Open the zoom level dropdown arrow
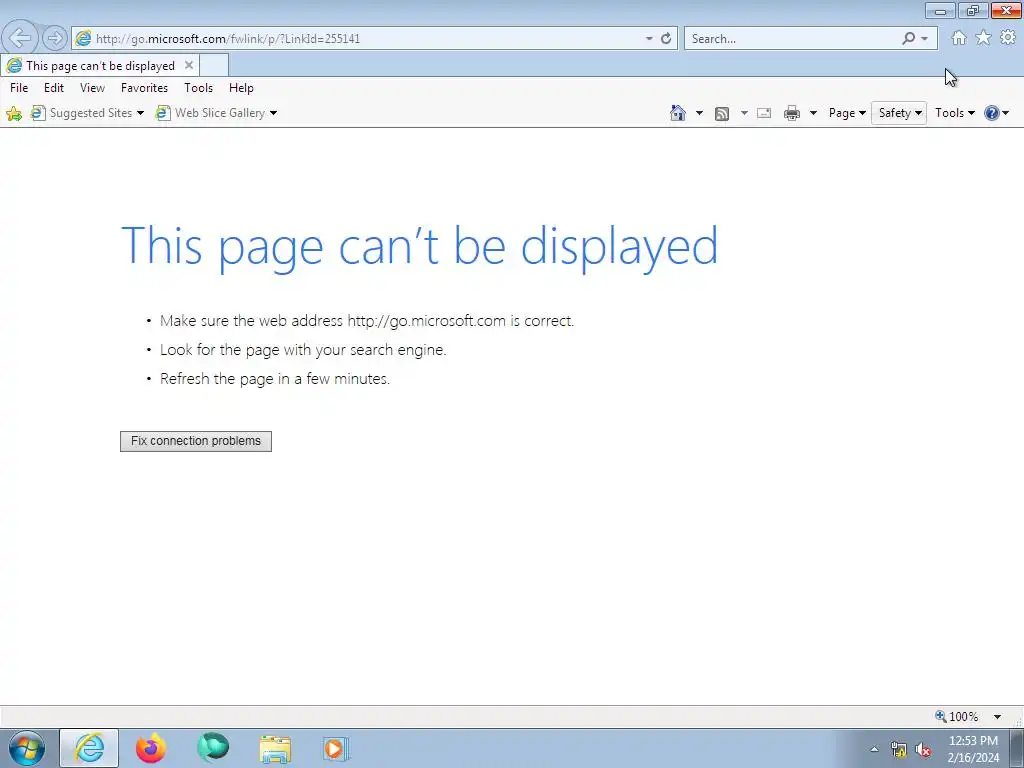Viewport: 1024px width, 768px height. pyautogui.click(x=997, y=717)
